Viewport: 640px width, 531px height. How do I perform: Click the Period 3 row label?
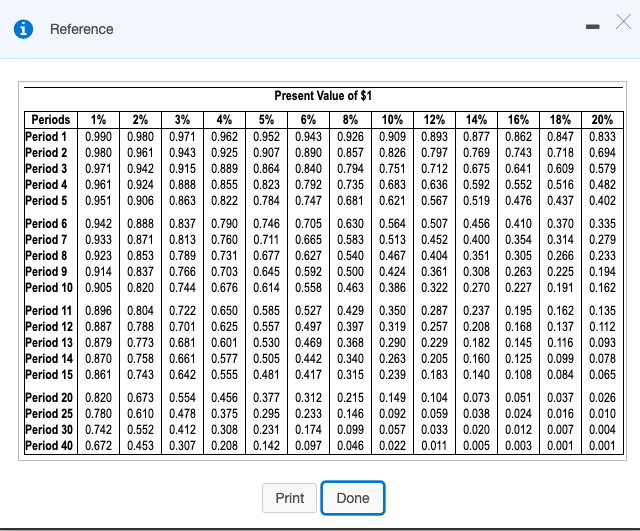coord(46,168)
